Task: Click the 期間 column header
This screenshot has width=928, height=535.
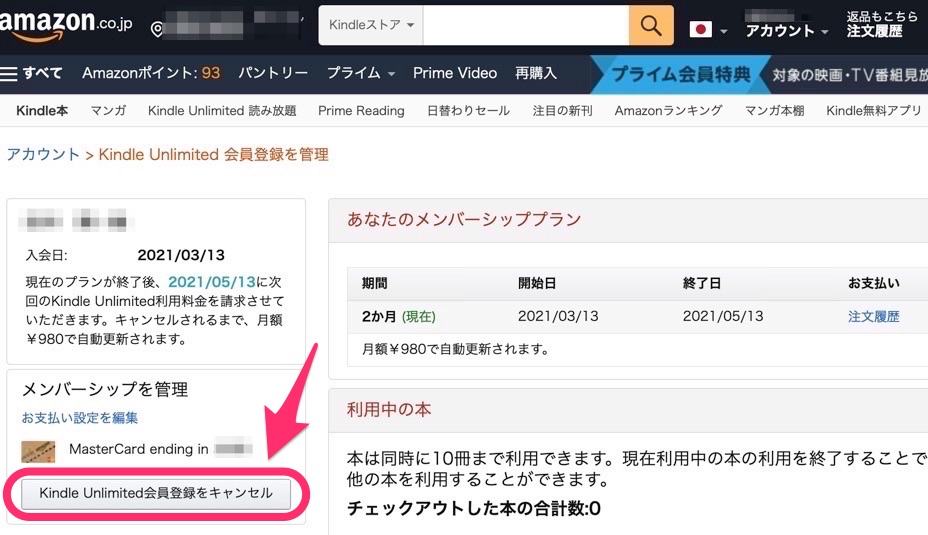Action: (375, 283)
